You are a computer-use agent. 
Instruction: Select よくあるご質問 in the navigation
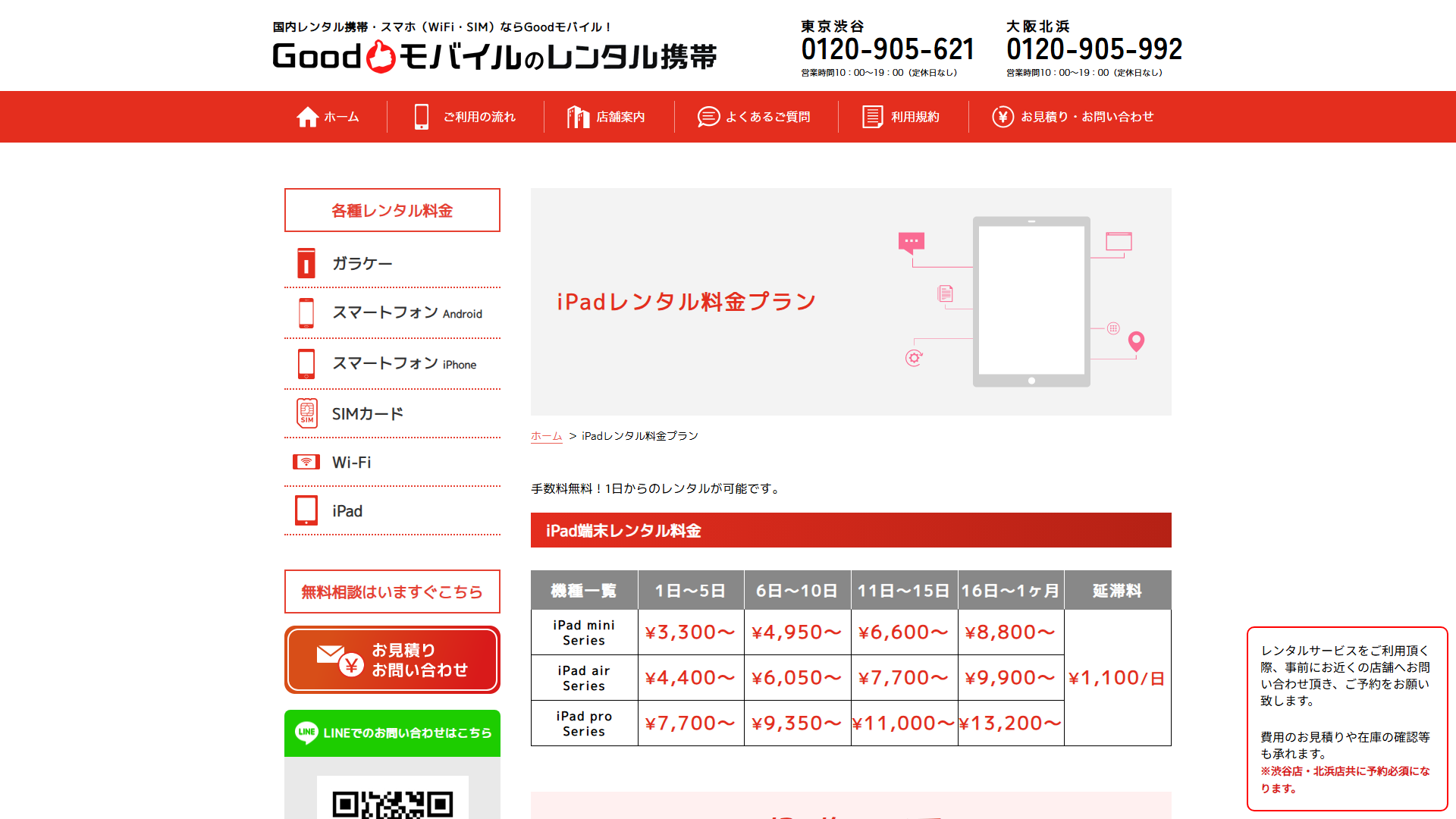pos(768,116)
